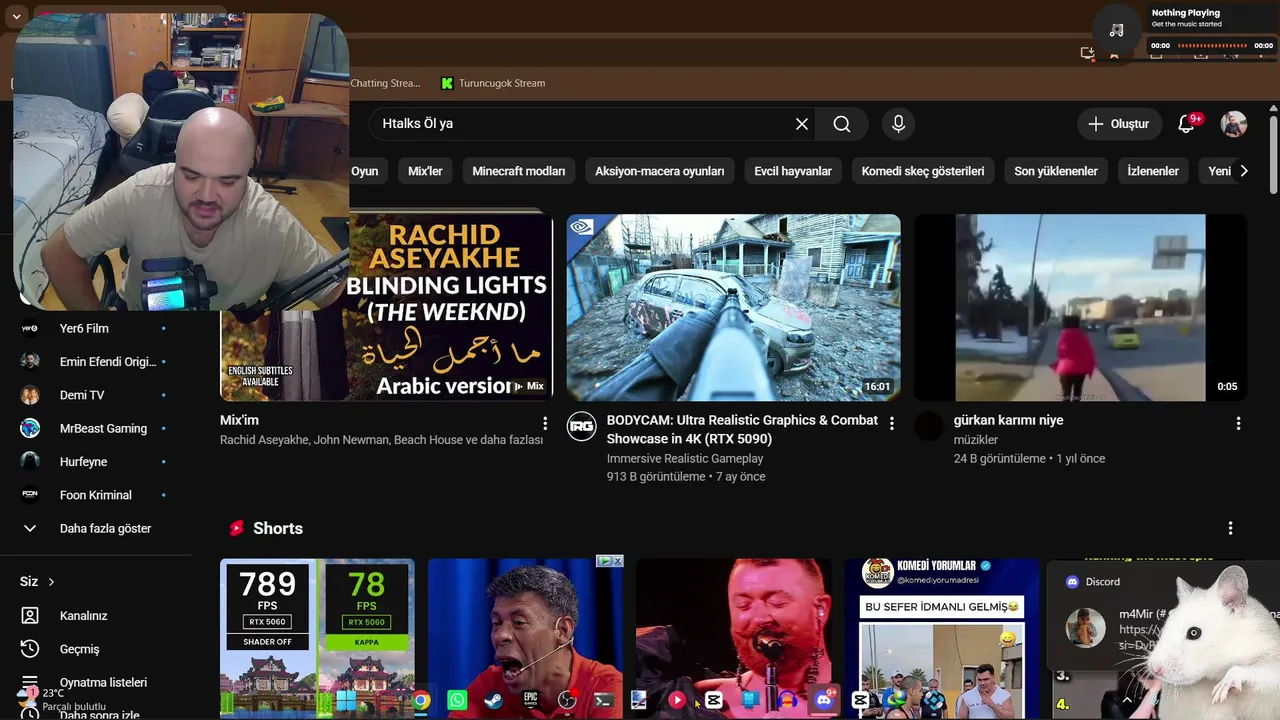The image size is (1280, 720).
Task: Open the tab search dropdown chevron
Action: (16, 17)
